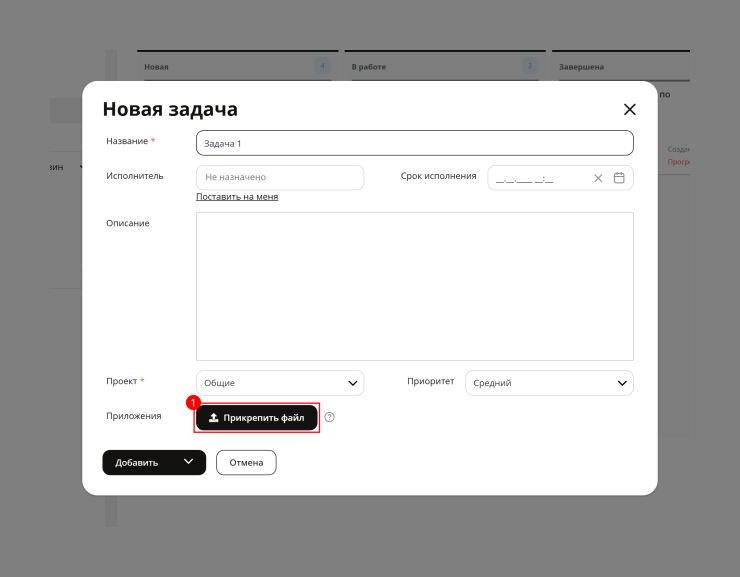Expand the Проект dropdown Общие
The width and height of the screenshot is (740, 577).
point(280,383)
